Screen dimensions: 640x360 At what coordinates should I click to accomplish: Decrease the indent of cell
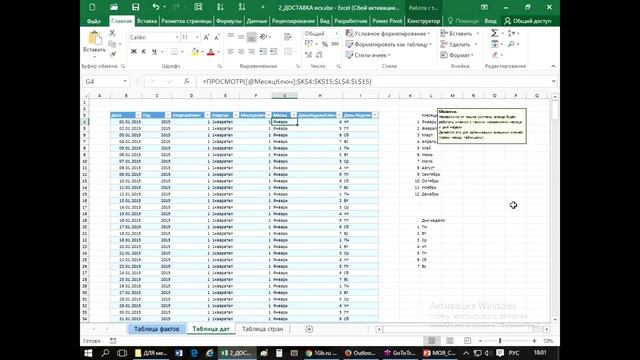click(x=263, y=51)
